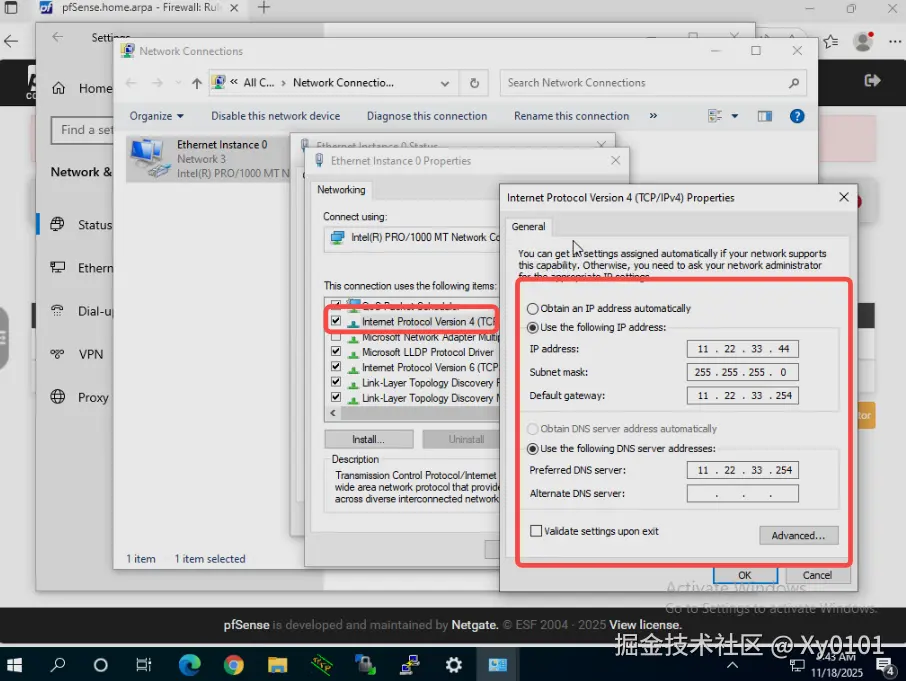The height and width of the screenshot is (681, 906).
Task: Open taskbar Search
Action: click(x=57, y=665)
